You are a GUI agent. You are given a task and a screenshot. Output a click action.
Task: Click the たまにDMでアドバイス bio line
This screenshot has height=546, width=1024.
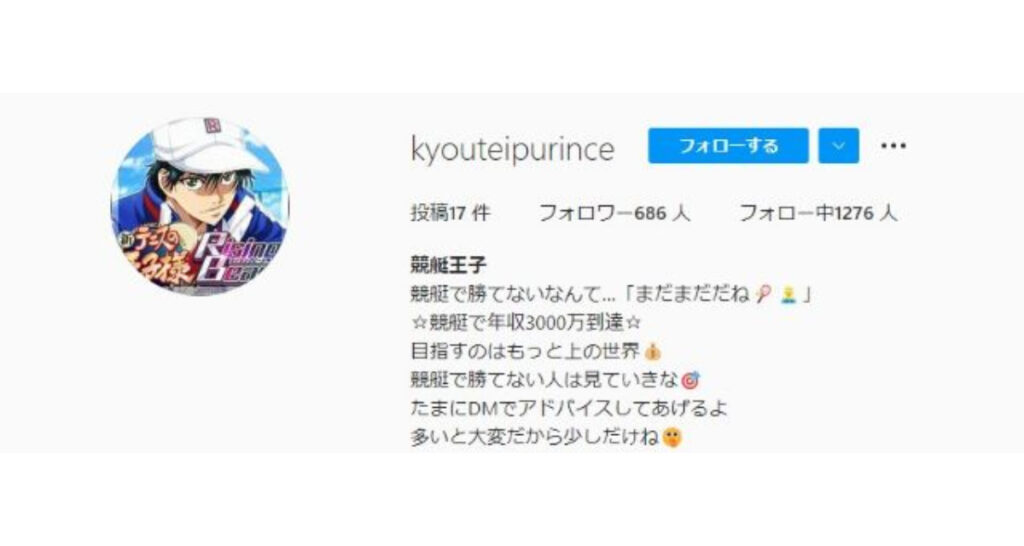[569, 409]
